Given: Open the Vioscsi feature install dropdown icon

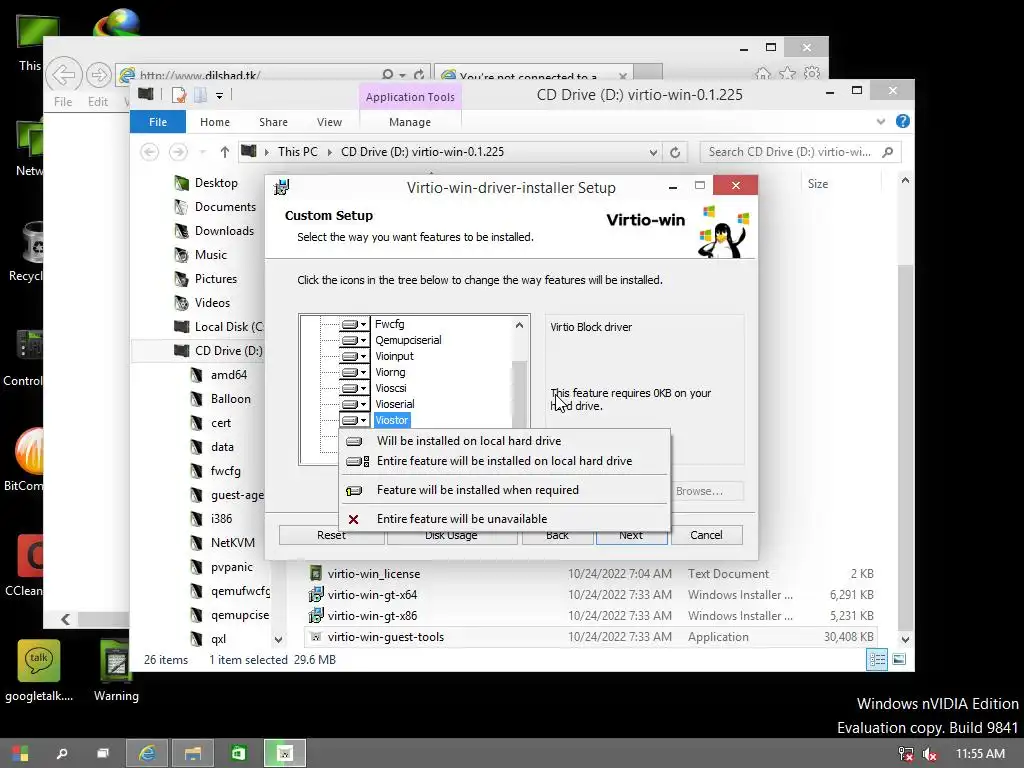Looking at the screenshot, I should coord(355,388).
